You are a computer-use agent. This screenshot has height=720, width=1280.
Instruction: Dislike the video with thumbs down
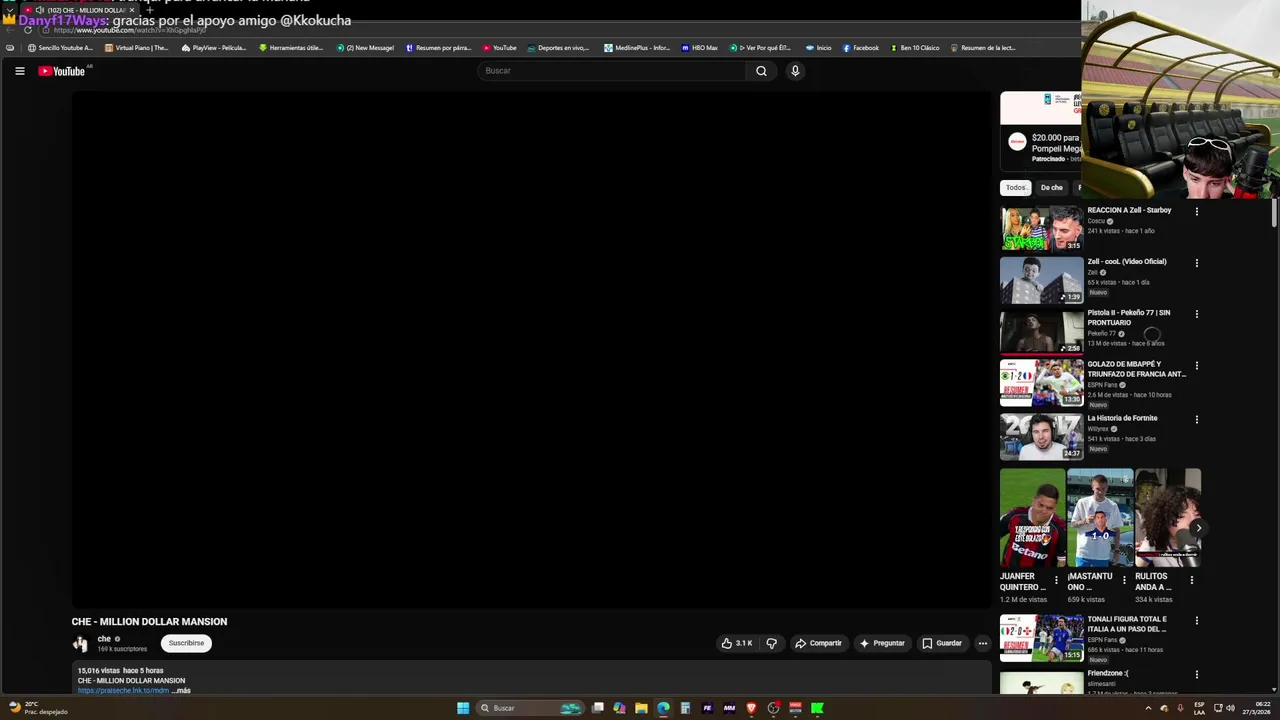[x=771, y=643]
